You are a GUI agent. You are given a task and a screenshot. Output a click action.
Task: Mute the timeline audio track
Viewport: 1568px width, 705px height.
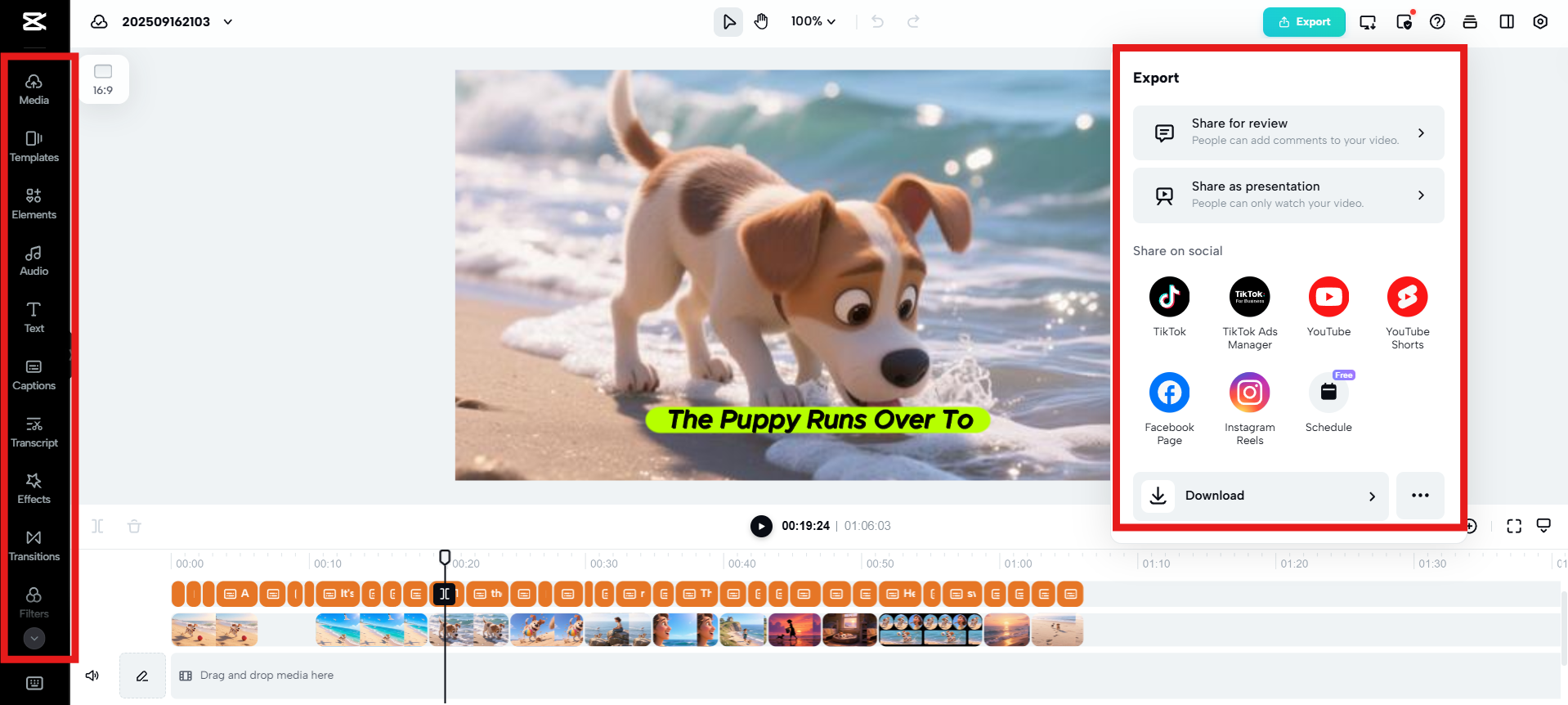pos(92,676)
